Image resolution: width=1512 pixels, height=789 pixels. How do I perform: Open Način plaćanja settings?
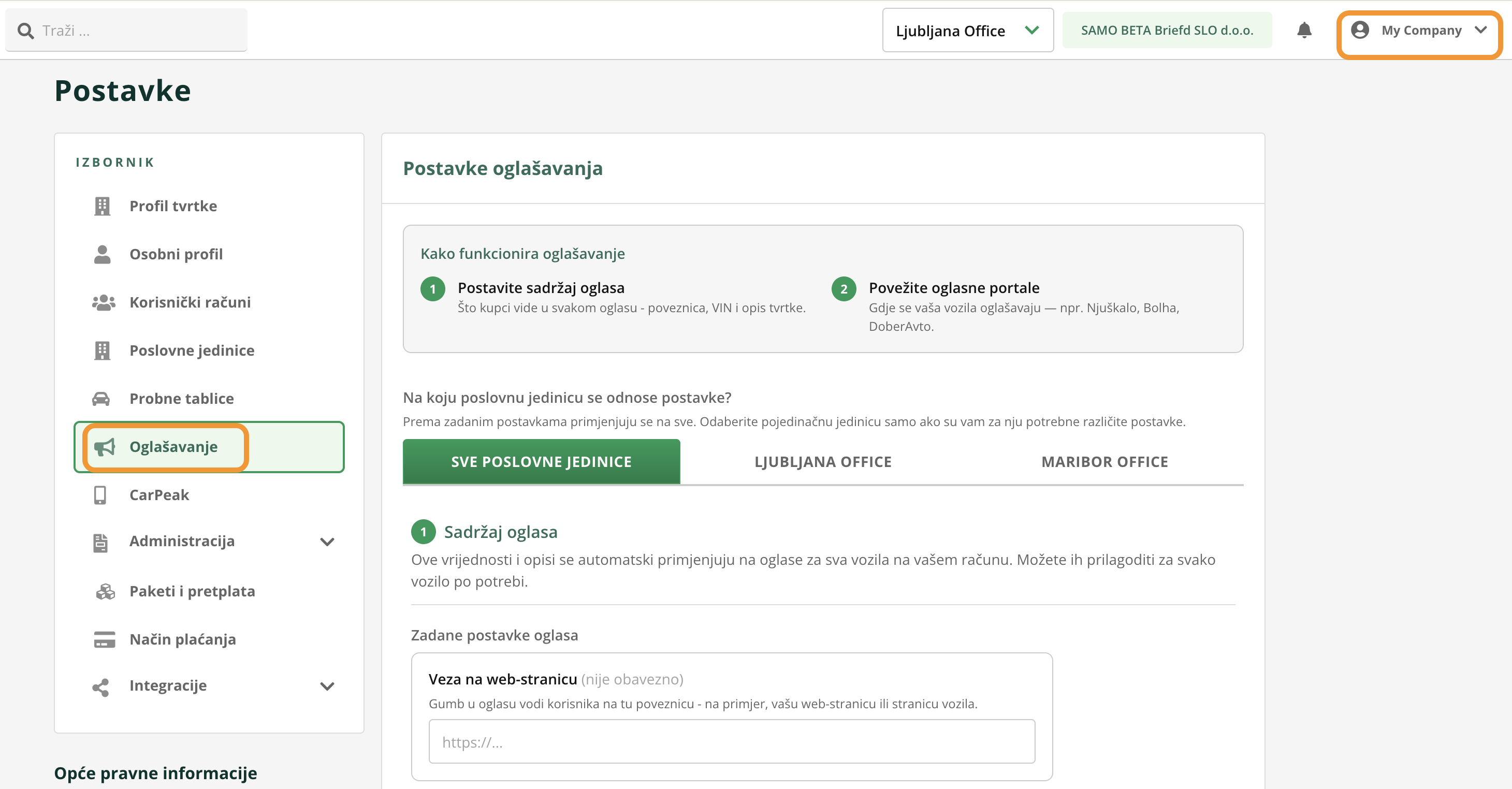209,639
